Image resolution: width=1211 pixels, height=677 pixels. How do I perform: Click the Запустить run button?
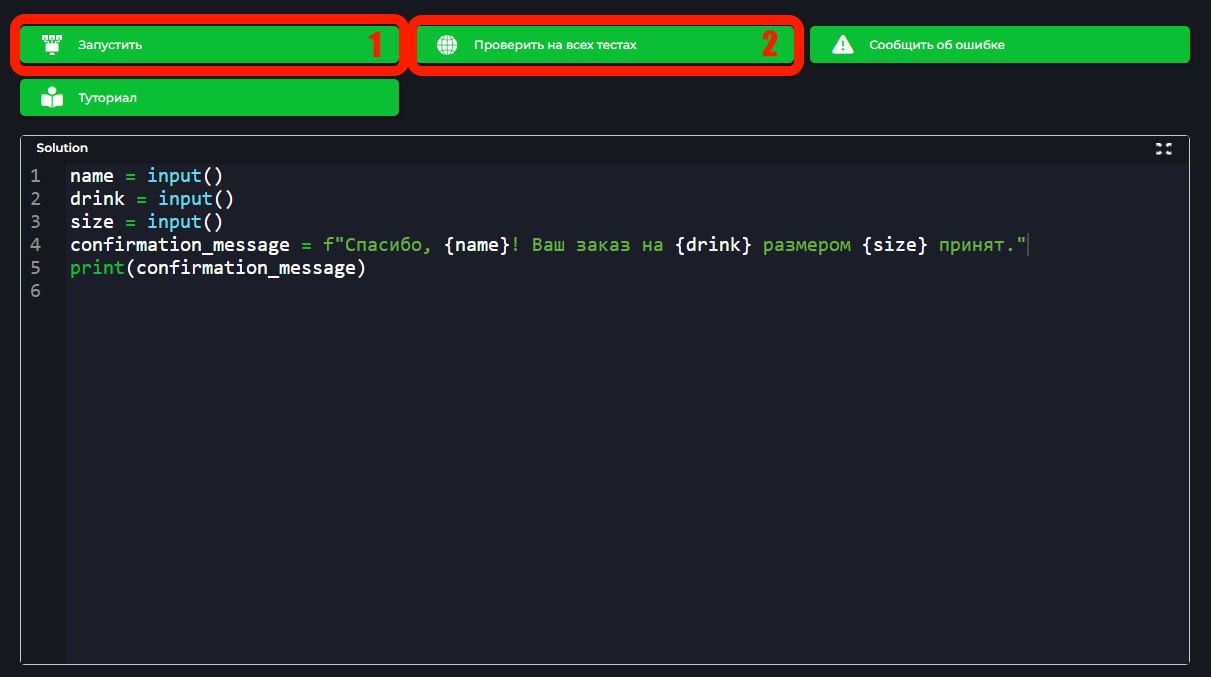[209, 45]
